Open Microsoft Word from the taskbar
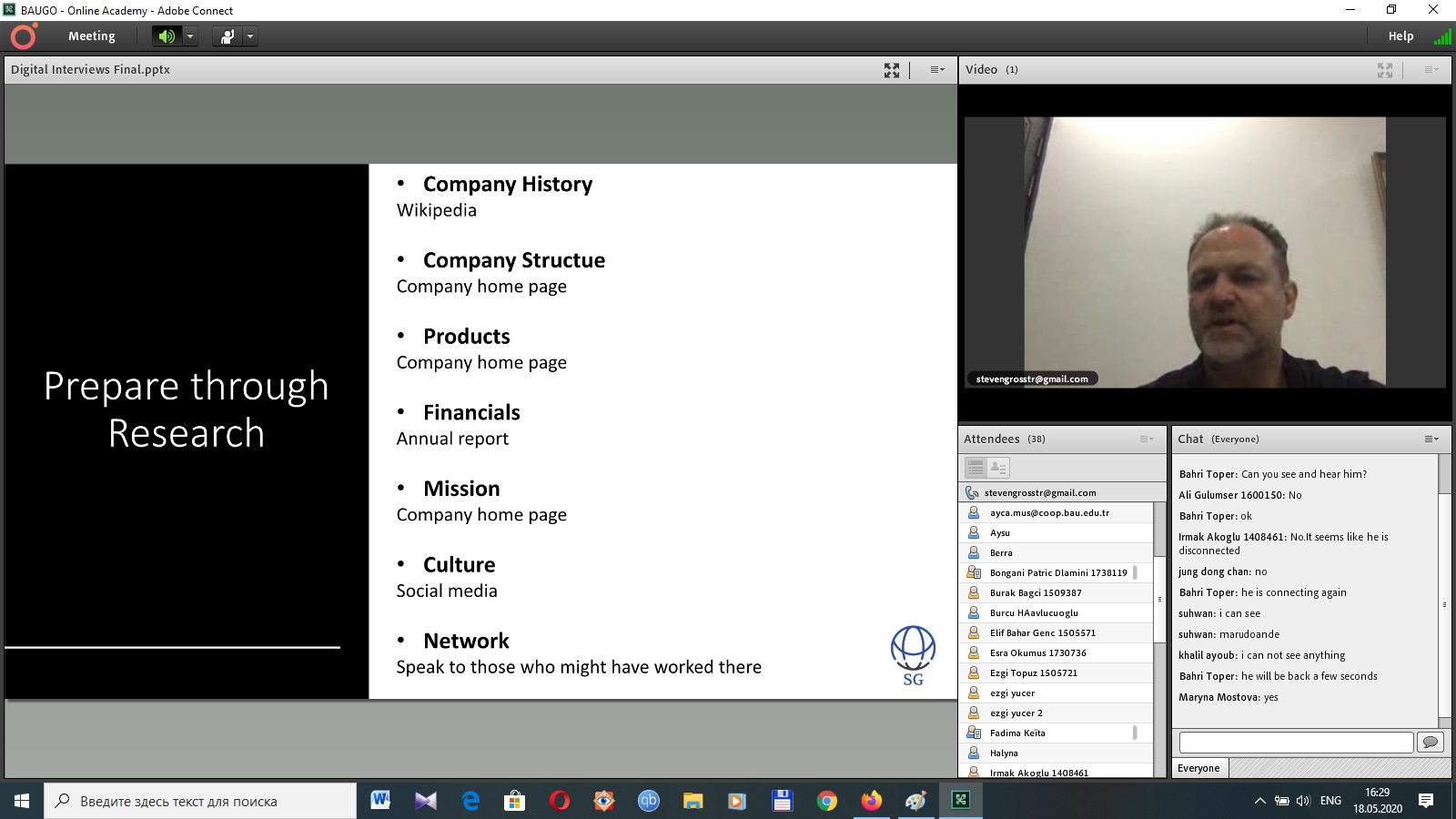Viewport: 1456px width, 819px height. pos(380,801)
